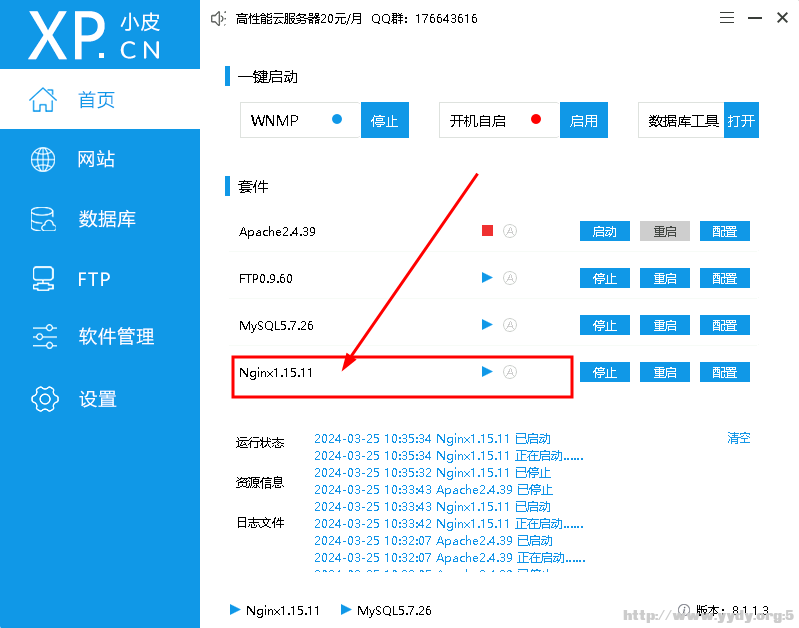799x628 pixels.
Task: Click the version info icon
Action: click(684, 609)
